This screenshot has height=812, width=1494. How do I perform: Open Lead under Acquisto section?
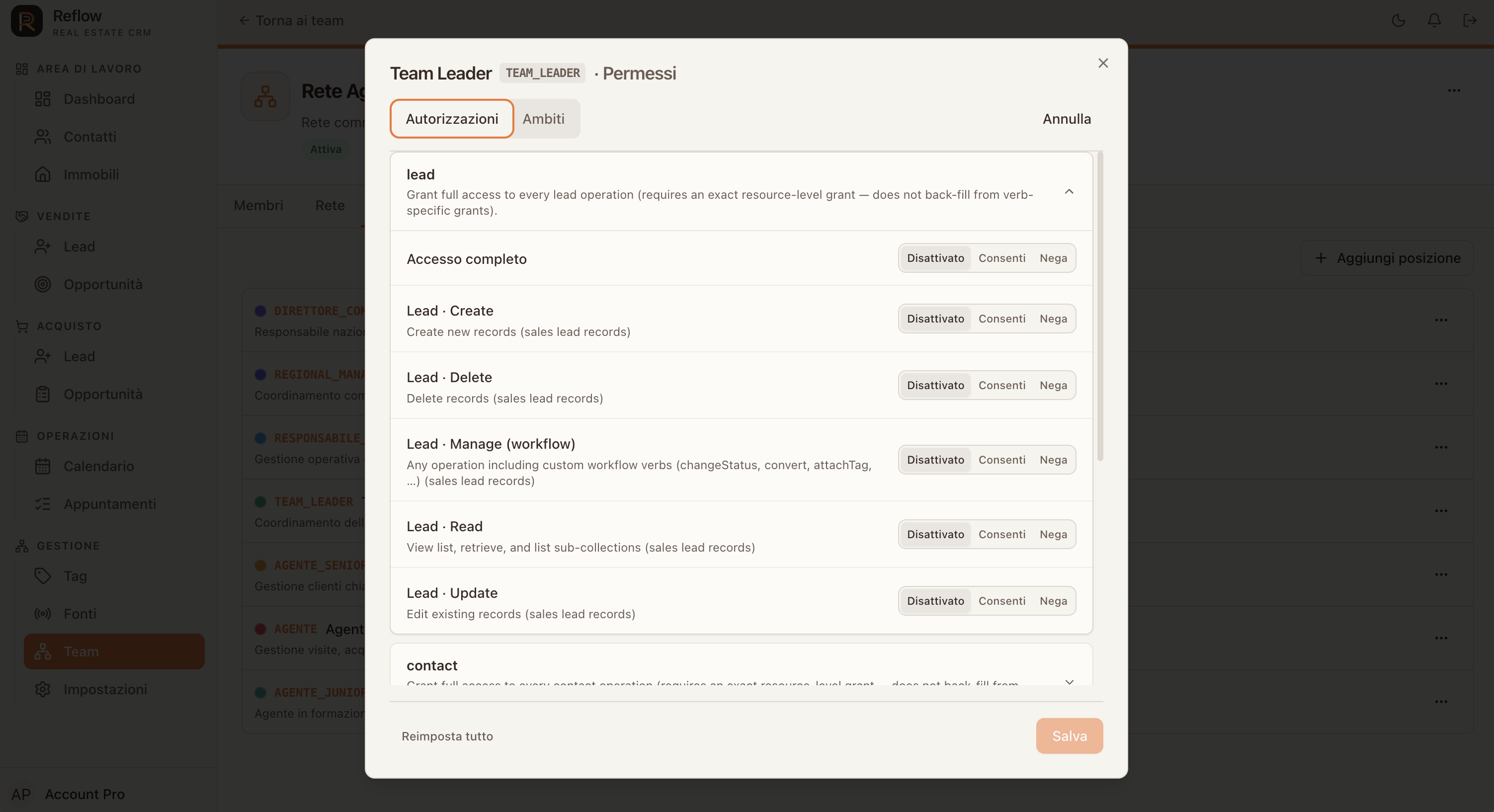[x=114, y=357]
